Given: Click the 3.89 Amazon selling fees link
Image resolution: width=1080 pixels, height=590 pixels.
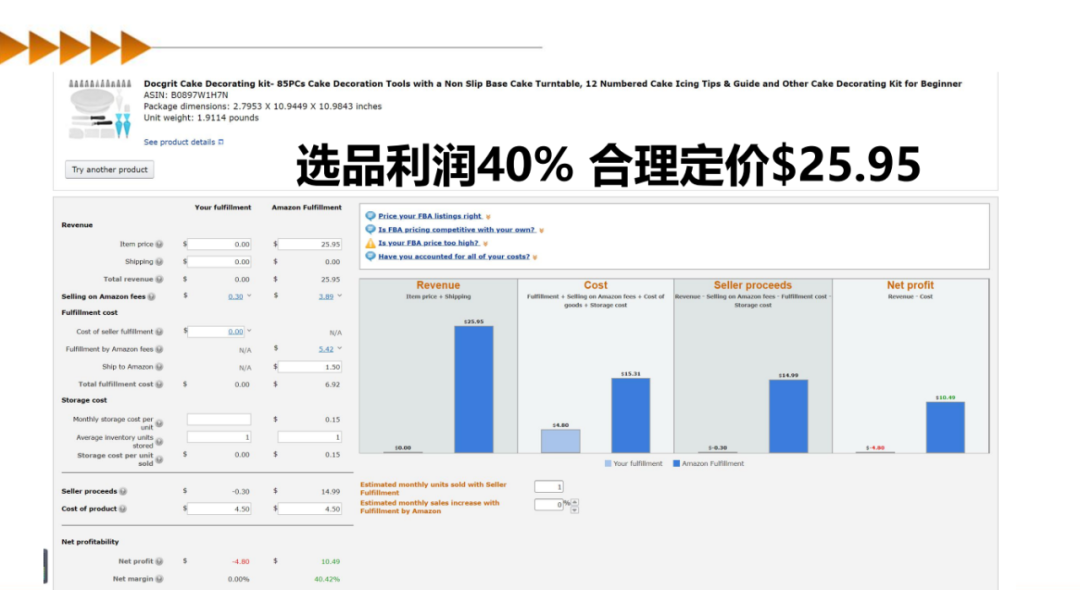Looking at the screenshot, I should (x=326, y=297).
